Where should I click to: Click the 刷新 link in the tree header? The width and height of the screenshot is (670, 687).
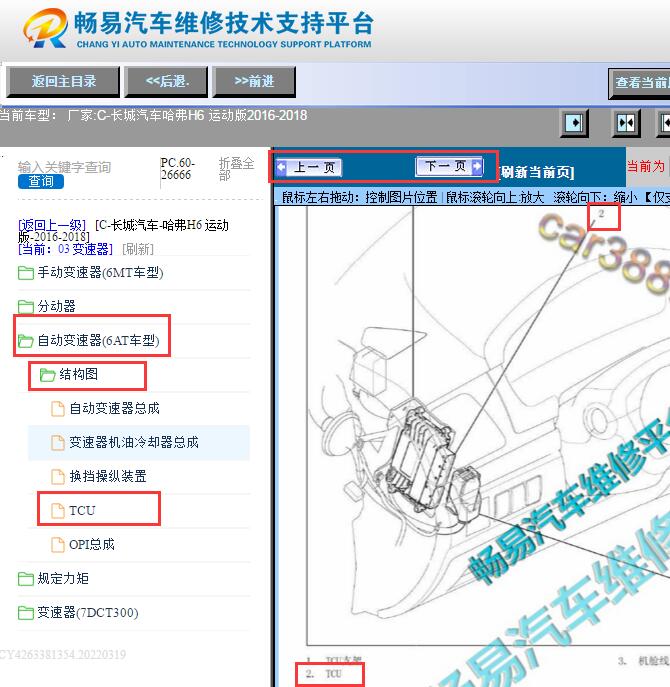coord(138,249)
